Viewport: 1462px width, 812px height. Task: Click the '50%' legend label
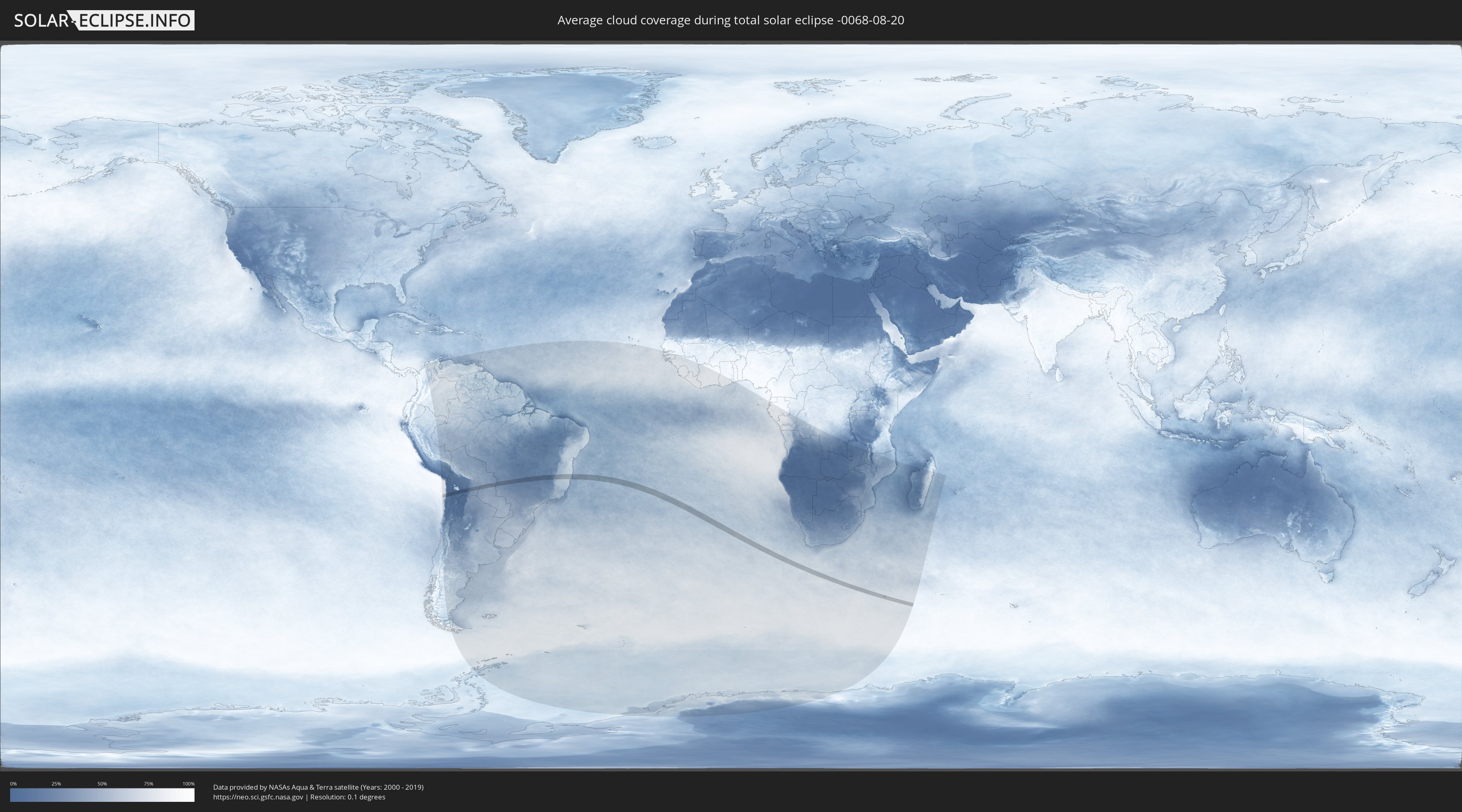pyautogui.click(x=102, y=784)
